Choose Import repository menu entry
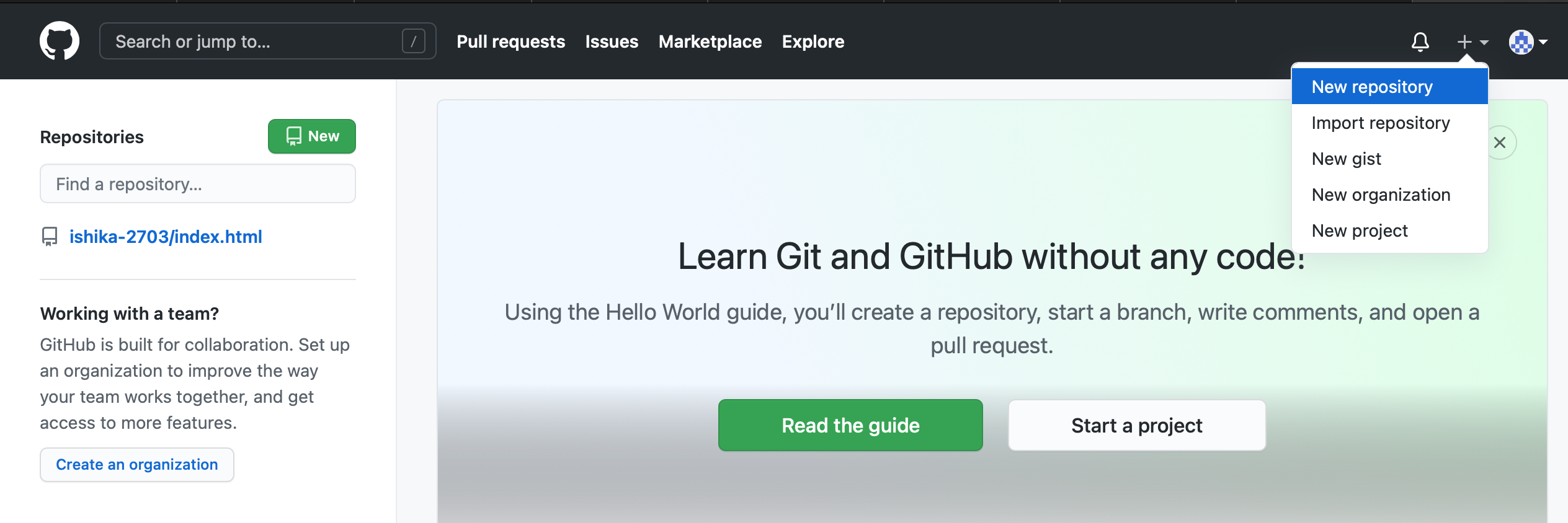Viewport: 1568px width, 523px height. tap(1389, 123)
